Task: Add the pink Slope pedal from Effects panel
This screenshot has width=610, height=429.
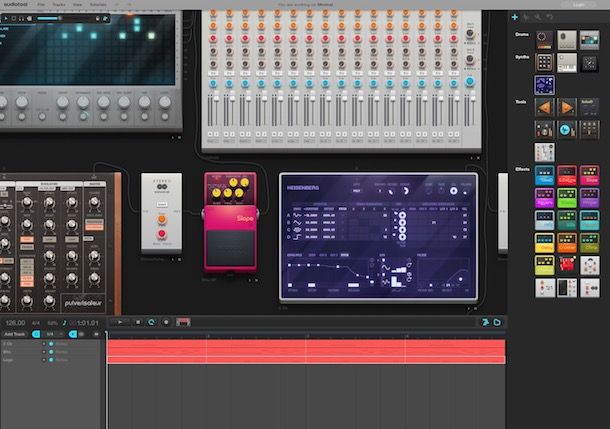Action: (589, 175)
